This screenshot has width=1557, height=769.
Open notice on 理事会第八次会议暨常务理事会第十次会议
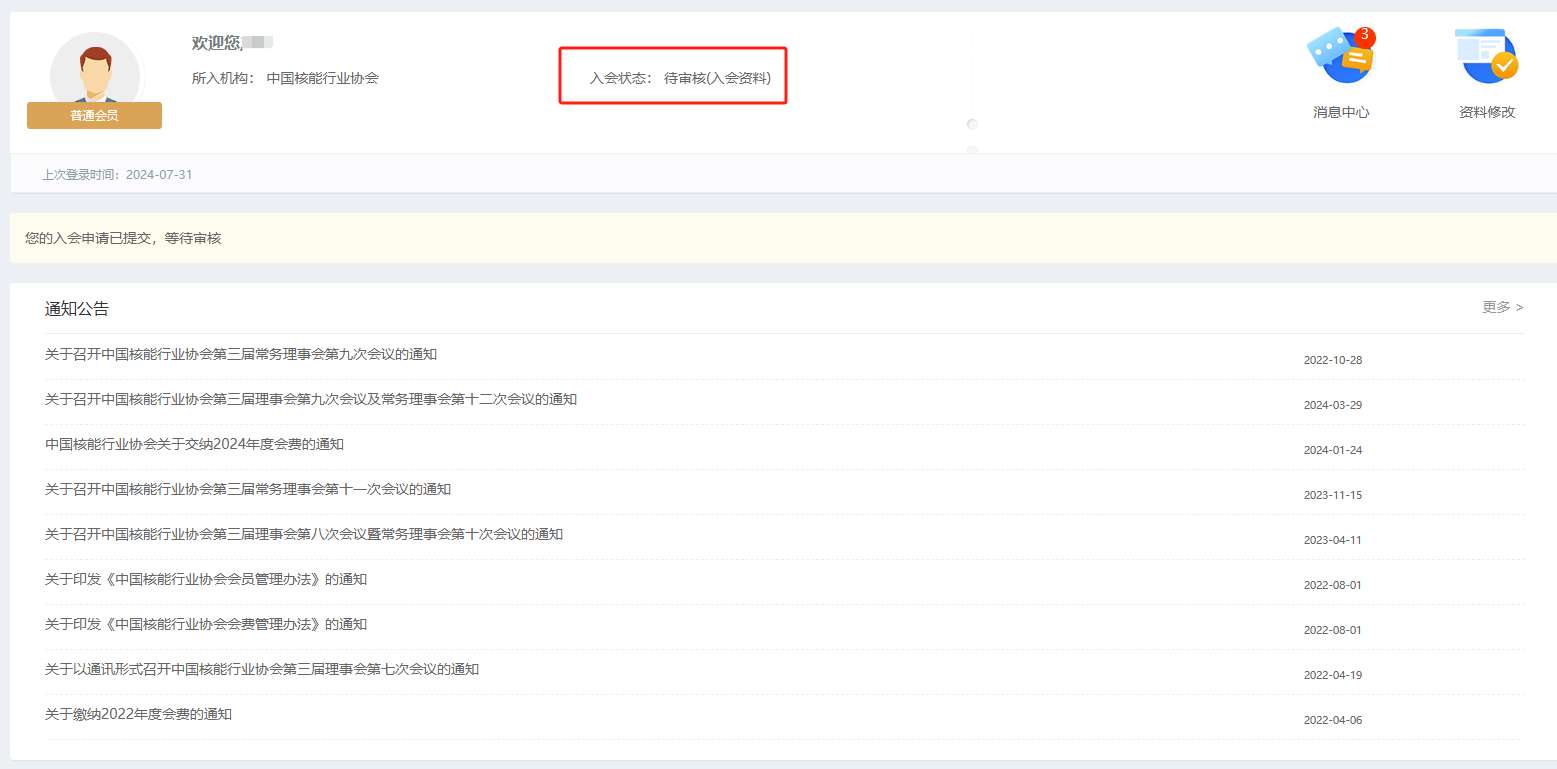304,534
